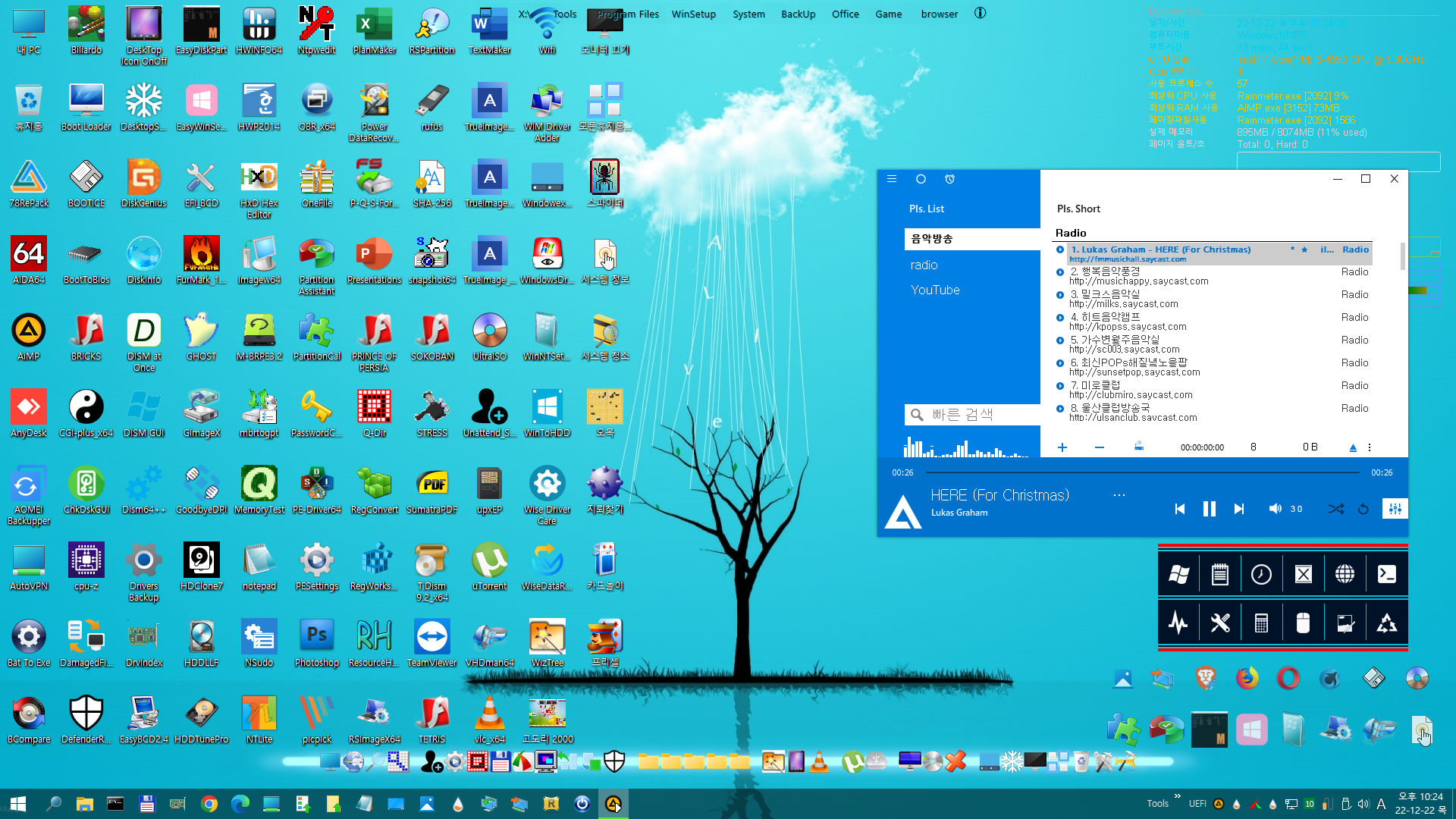Open File Explorer from taskbar
This screenshot has width=1456, height=819.
(x=84, y=804)
